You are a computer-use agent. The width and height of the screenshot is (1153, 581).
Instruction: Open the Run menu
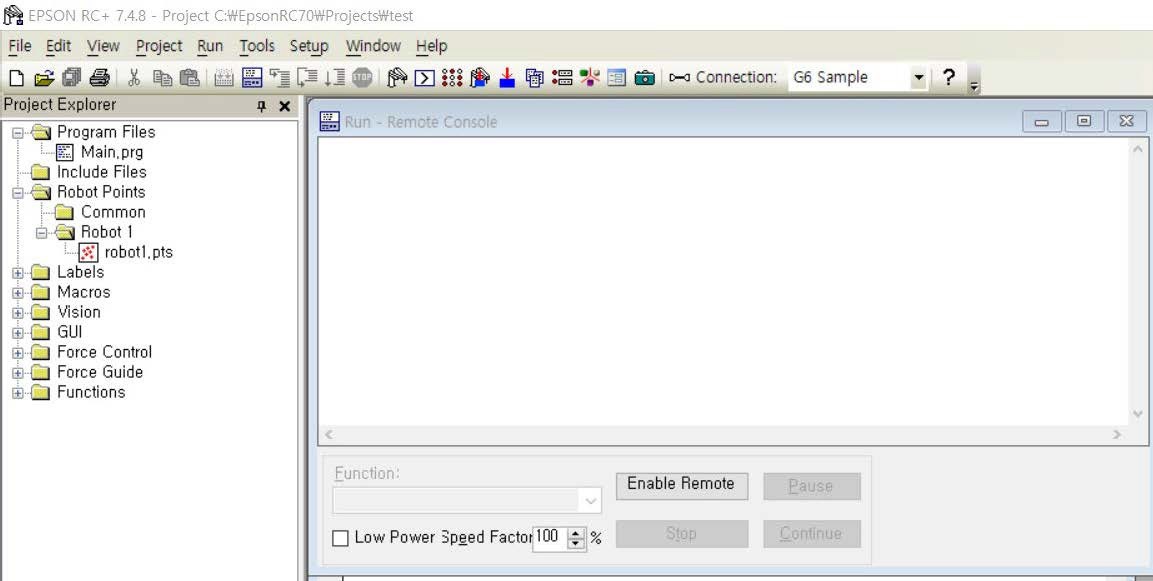210,46
